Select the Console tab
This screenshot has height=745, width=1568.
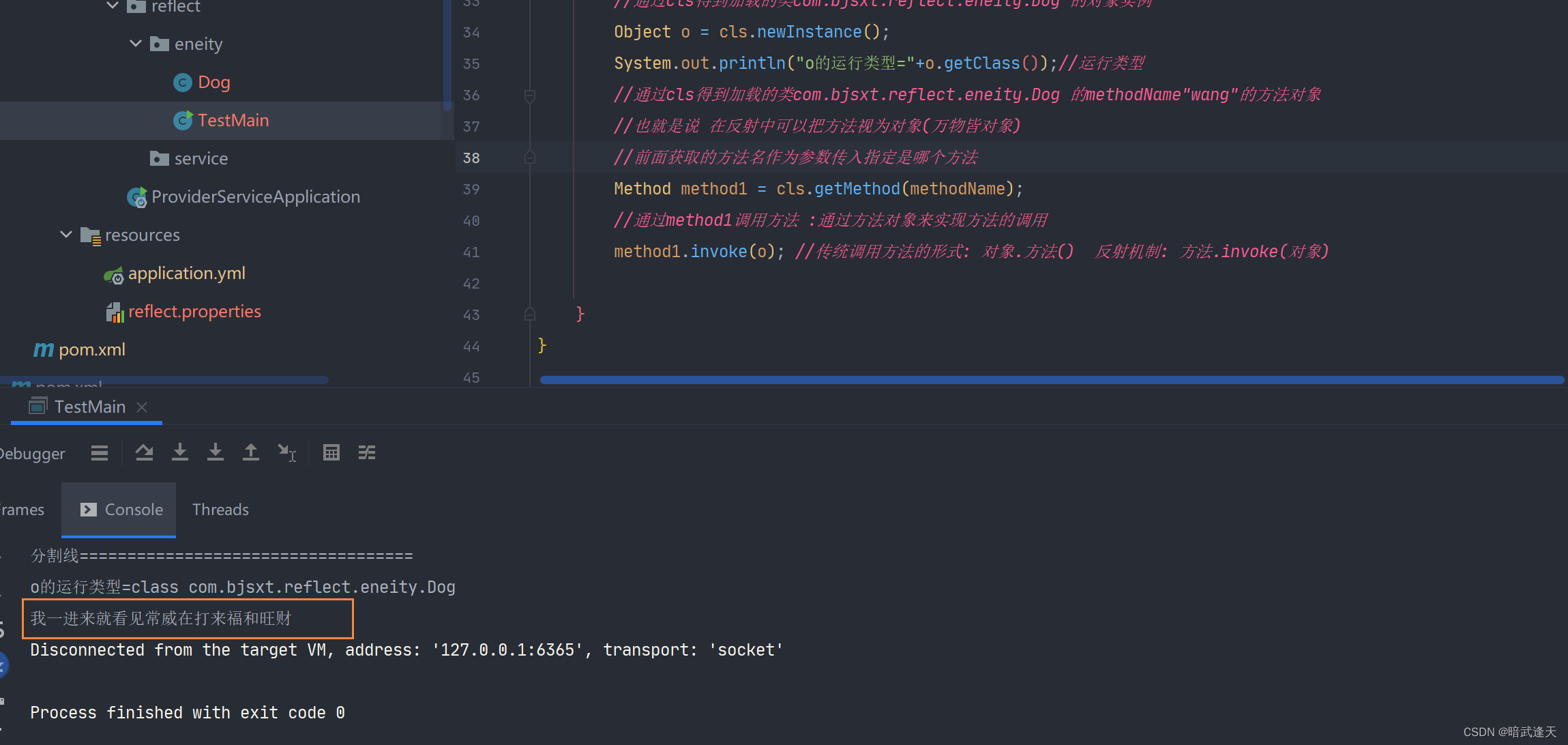(x=121, y=510)
